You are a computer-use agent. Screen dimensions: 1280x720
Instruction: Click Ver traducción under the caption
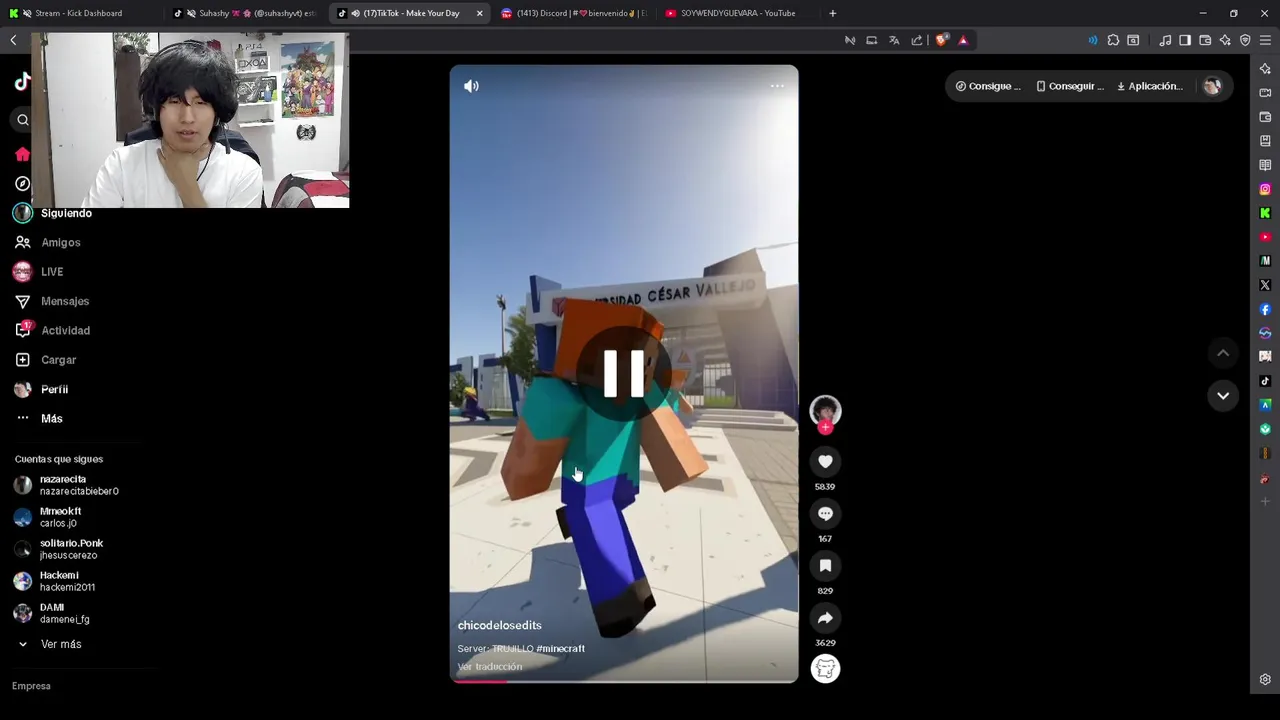(x=489, y=666)
